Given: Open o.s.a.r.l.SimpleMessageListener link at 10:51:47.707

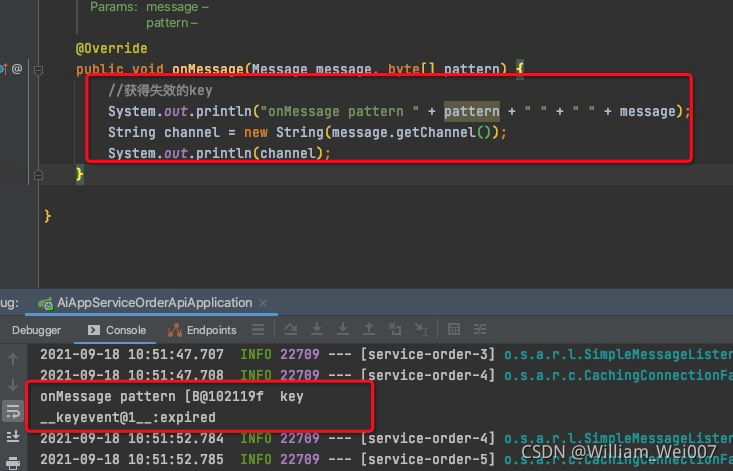Looking at the screenshot, I should click(618, 354).
